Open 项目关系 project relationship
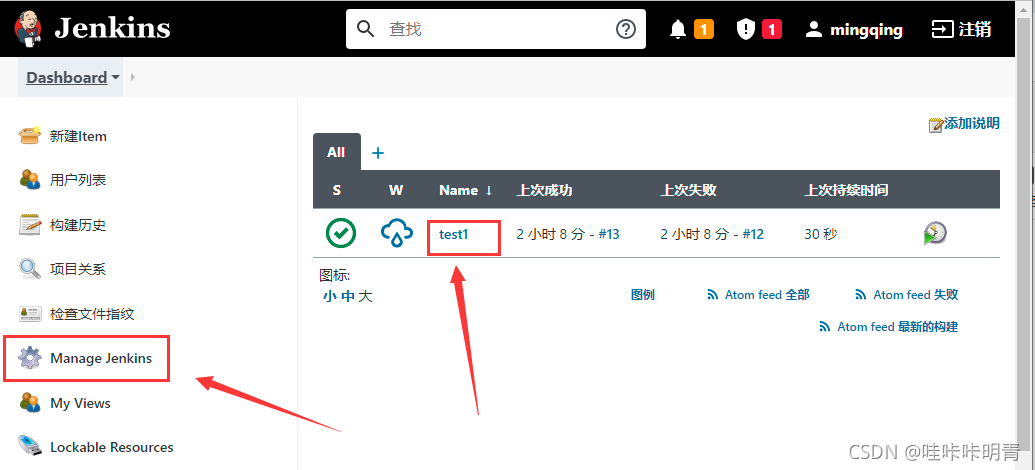 pos(78,269)
